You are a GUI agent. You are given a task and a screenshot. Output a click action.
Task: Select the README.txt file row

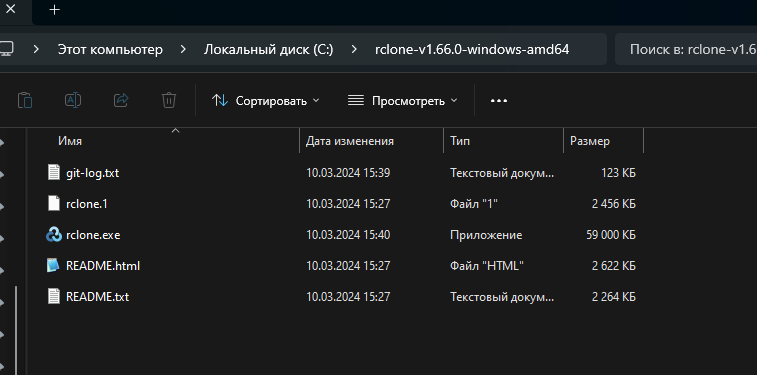pyautogui.click(x=341, y=296)
